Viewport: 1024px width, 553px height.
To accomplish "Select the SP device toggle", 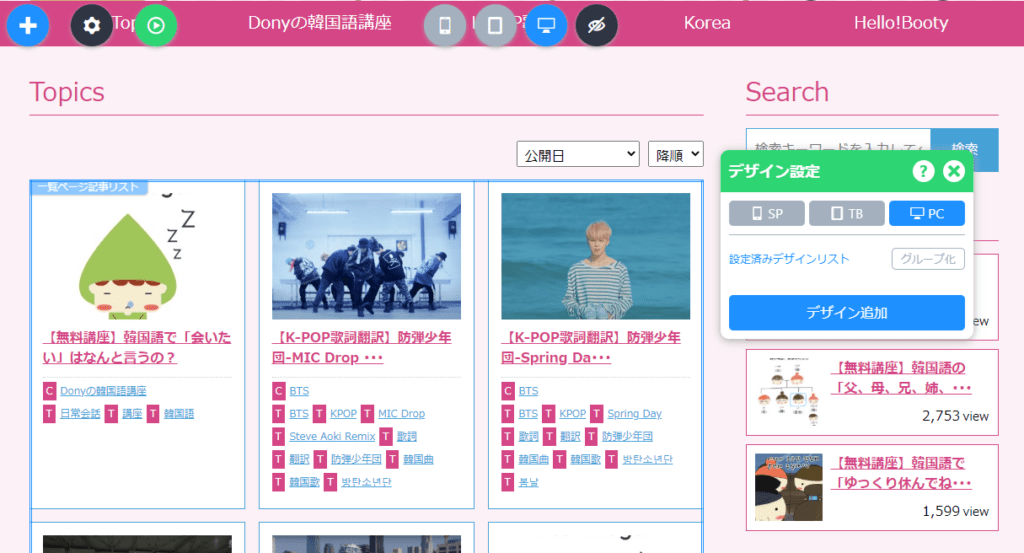I will coord(766,213).
